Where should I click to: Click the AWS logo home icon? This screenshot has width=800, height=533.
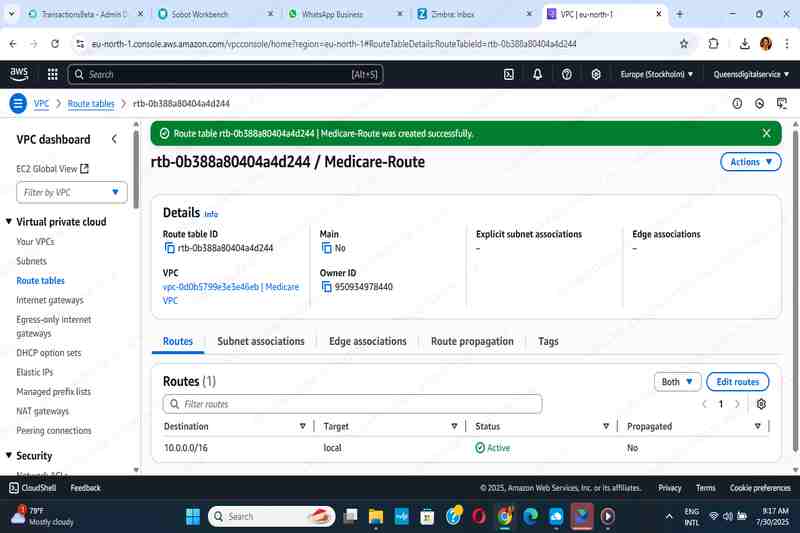pyautogui.click(x=19, y=74)
